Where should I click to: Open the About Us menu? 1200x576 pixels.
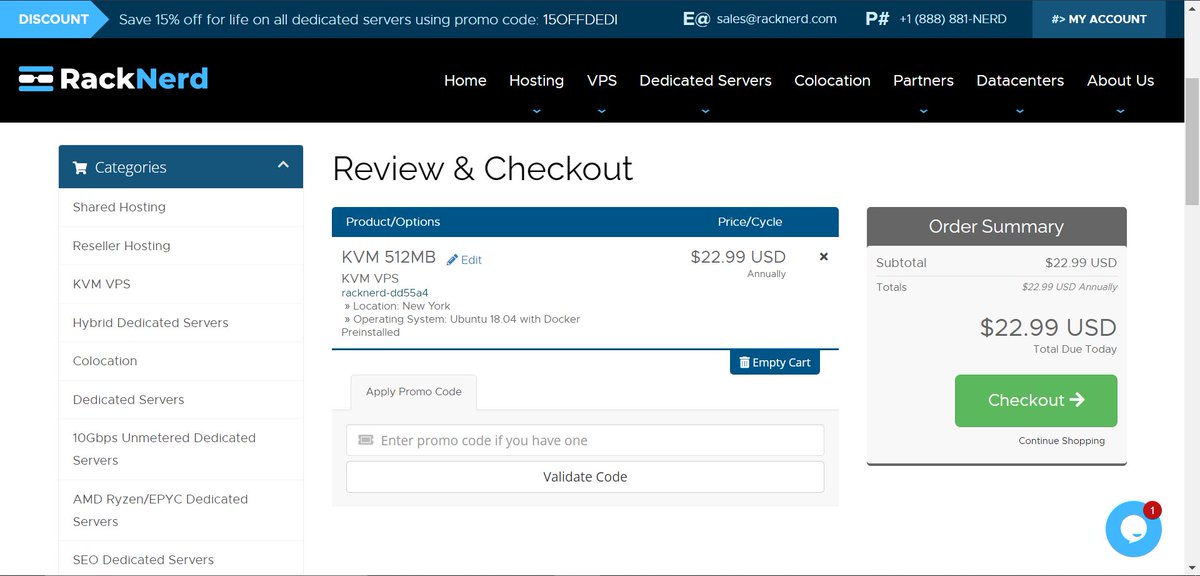[x=1120, y=80]
